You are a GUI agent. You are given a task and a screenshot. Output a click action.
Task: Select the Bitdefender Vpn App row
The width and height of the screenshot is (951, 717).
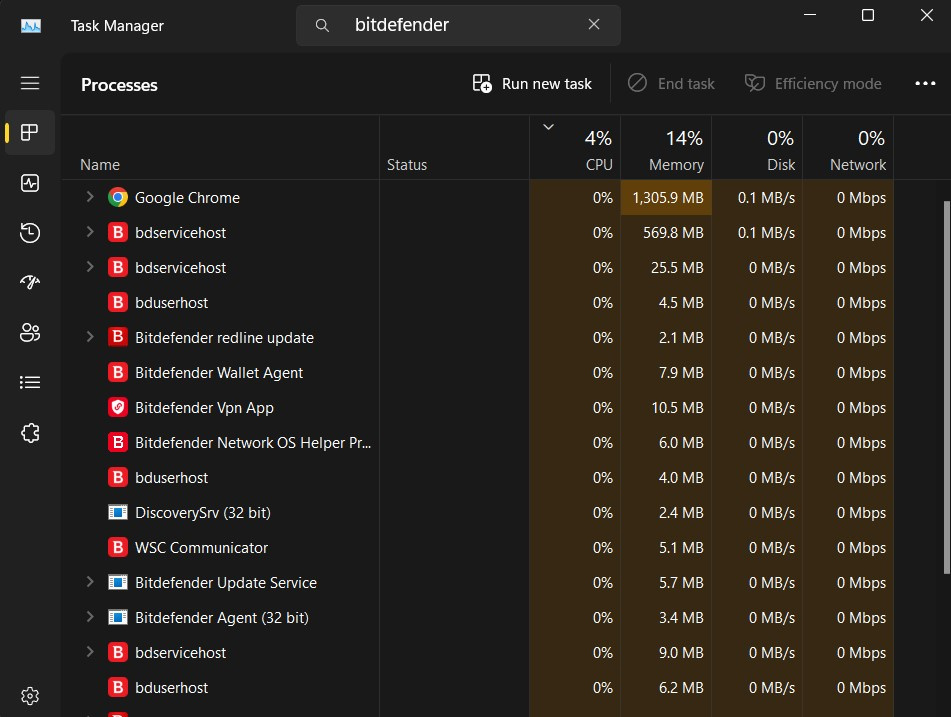(x=477, y=408)
